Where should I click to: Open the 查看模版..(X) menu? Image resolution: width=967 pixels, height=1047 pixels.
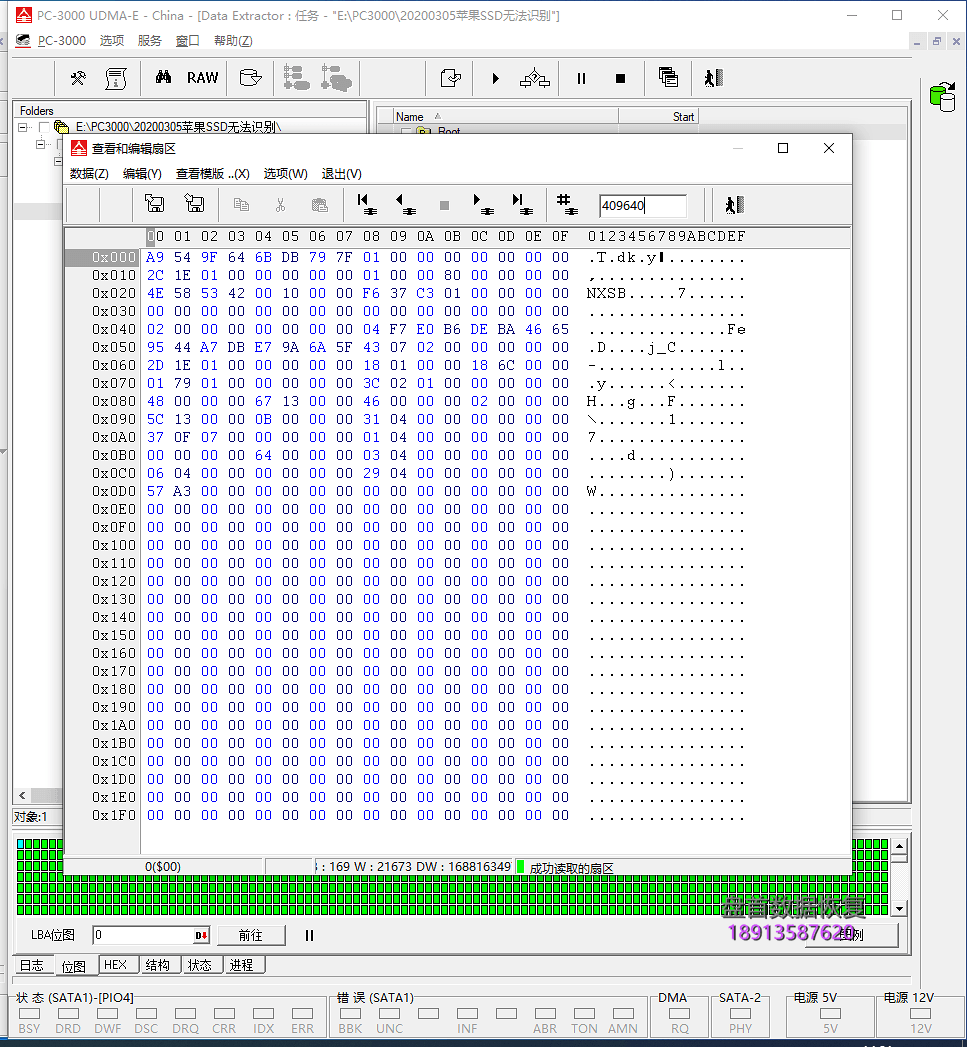pos(212,174)
